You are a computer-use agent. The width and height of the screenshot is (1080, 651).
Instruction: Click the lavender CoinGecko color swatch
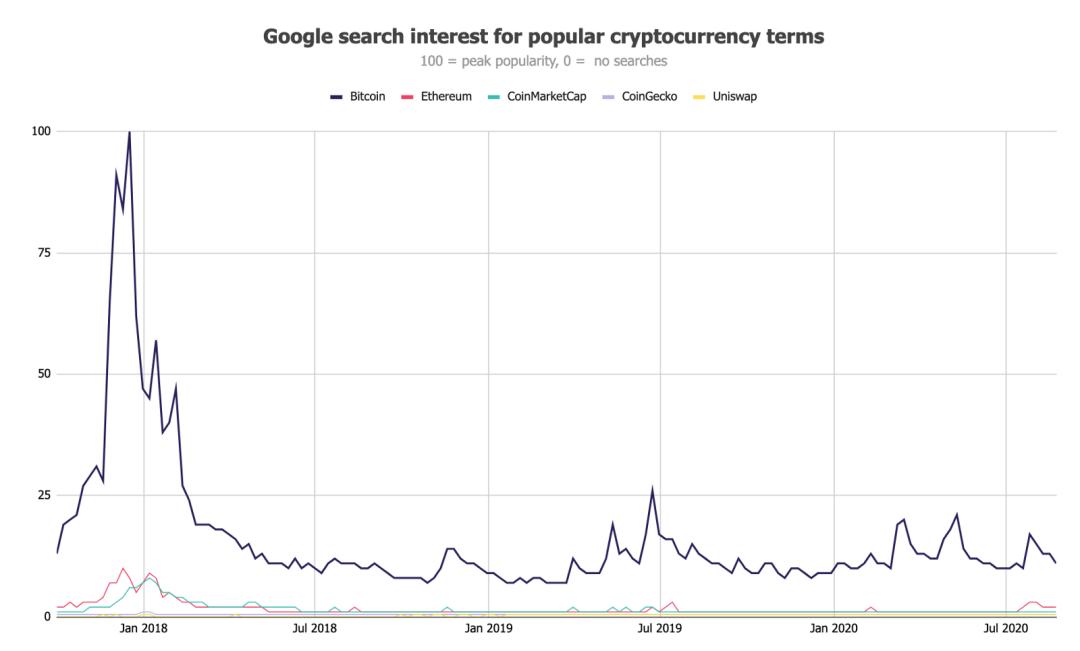point(608,97)
